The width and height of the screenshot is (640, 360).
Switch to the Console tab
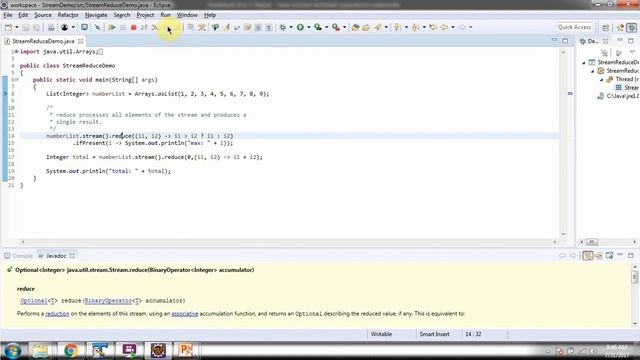pos(19,256)
